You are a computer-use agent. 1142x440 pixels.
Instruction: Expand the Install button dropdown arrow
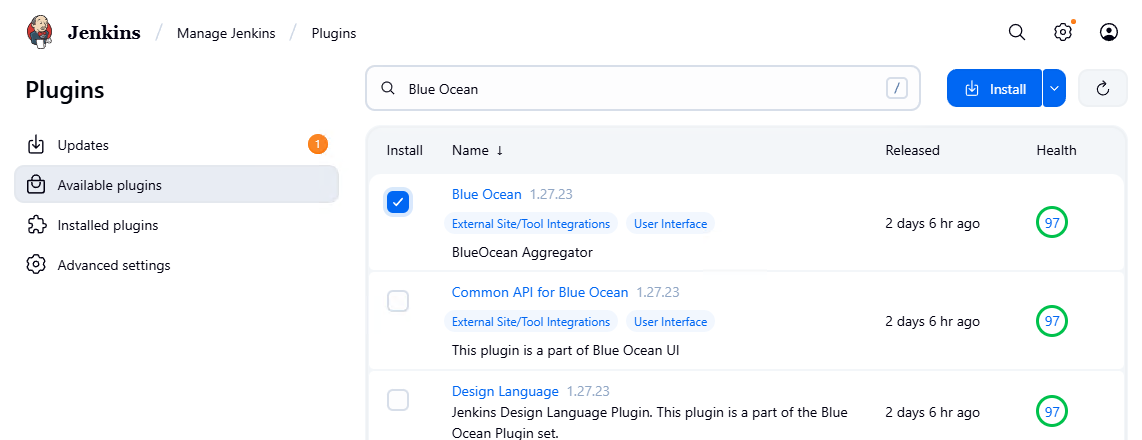1054,88
